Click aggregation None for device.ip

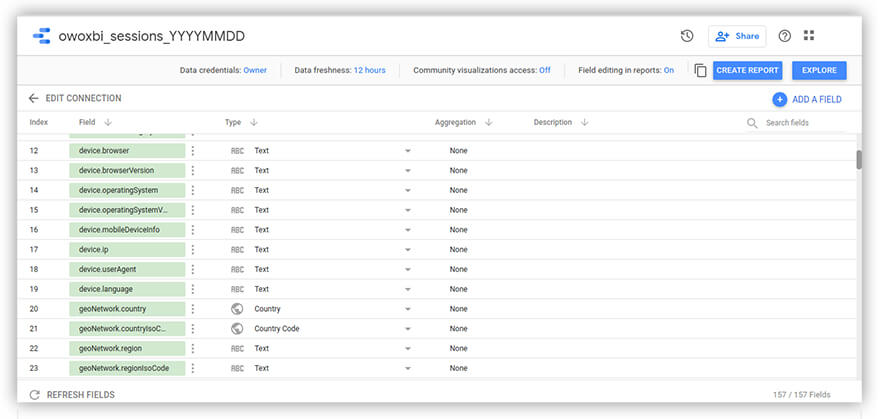pos(458,250)
